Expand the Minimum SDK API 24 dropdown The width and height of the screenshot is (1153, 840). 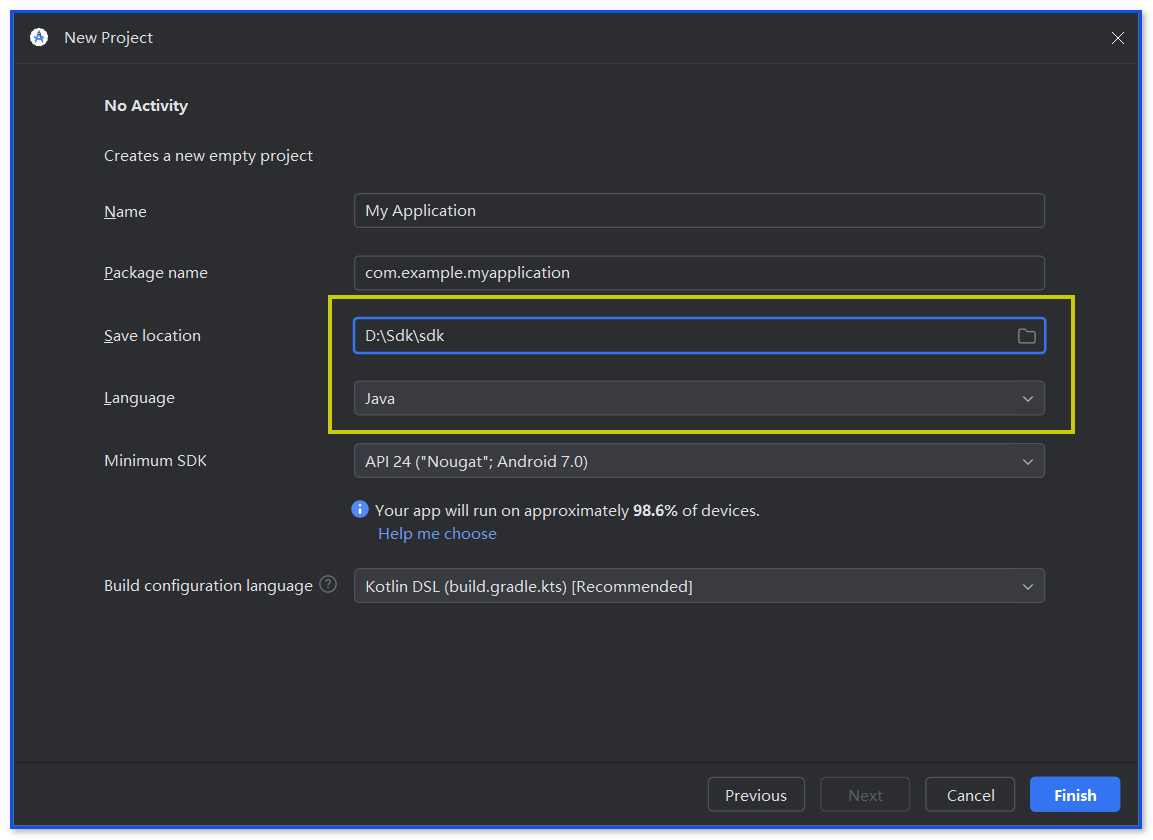point(699,461)
